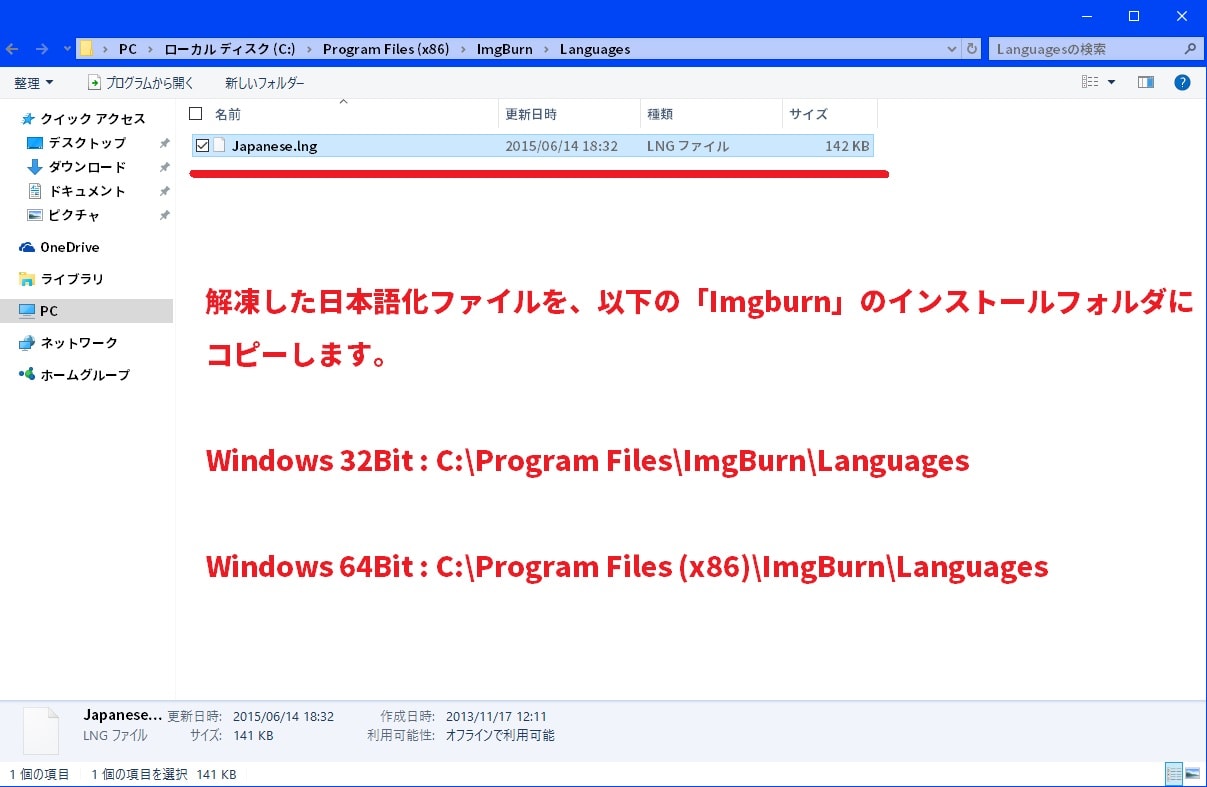Viewport: 1207px width, 787px height.
Task: Switch to details view from status bar
Action: 1174,774
